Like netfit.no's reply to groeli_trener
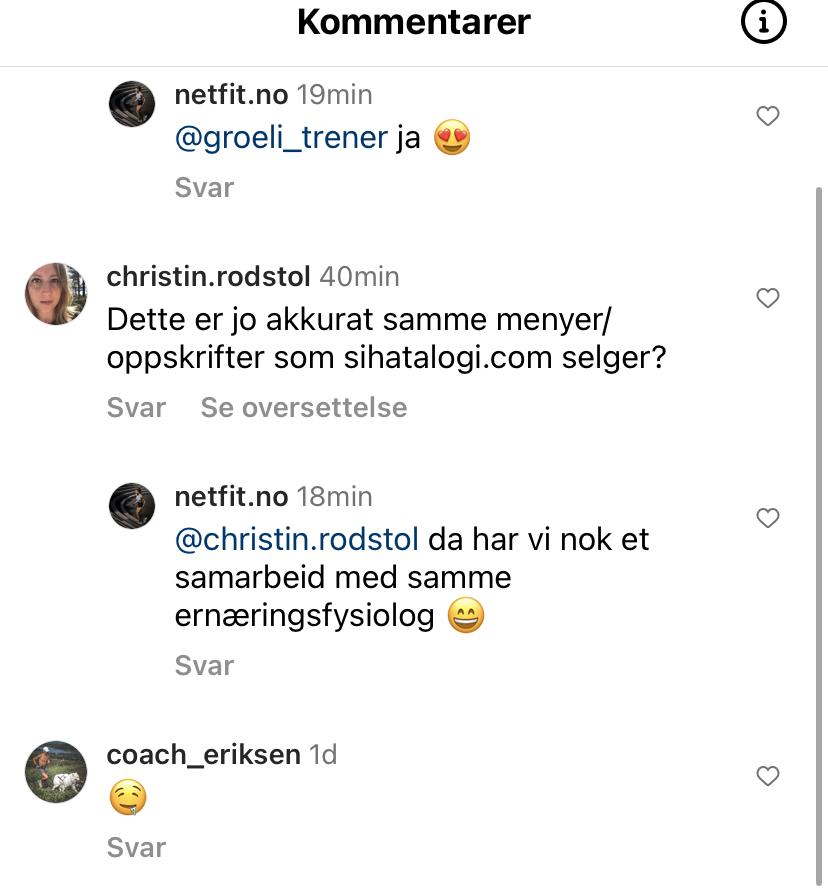Screen dimensions: 828x892 tap(768, 116)
